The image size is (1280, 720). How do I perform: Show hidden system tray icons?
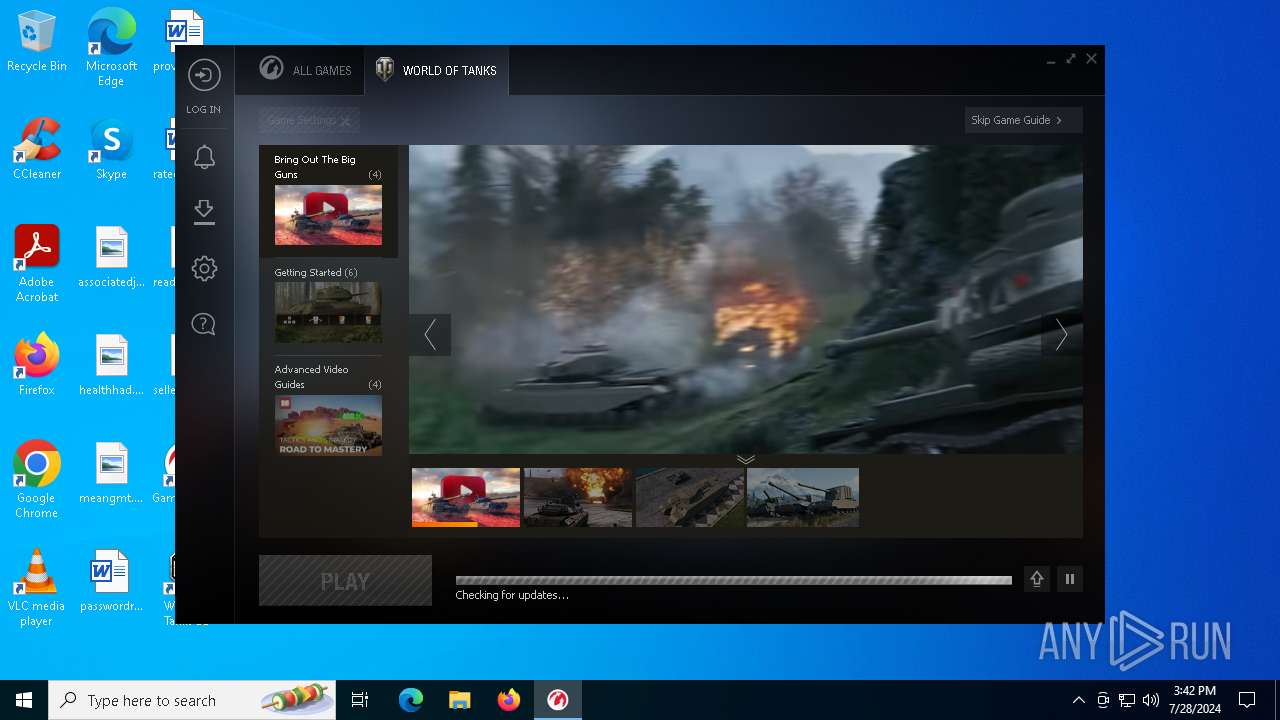click(1078, 700)
